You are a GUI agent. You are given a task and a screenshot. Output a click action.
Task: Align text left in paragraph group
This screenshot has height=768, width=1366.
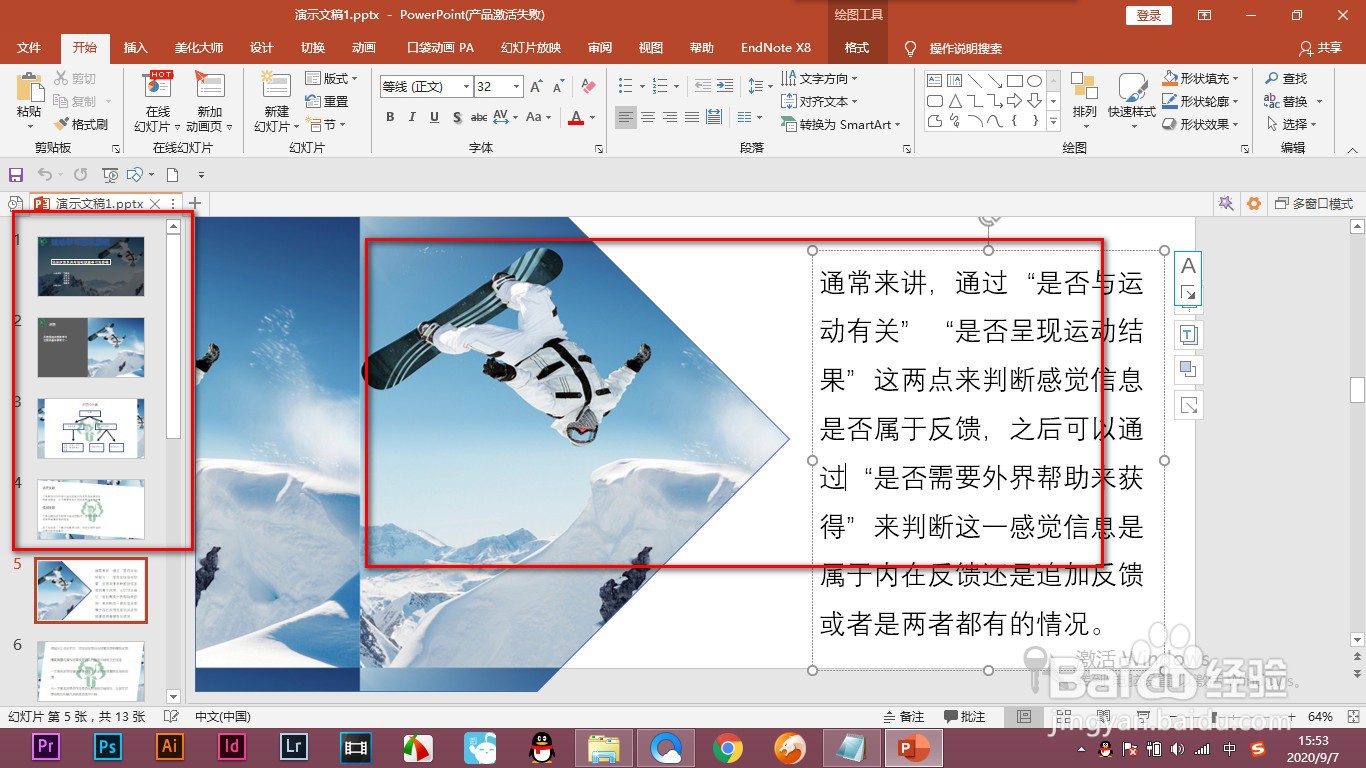pyautogui.click(x=626, y=117)
